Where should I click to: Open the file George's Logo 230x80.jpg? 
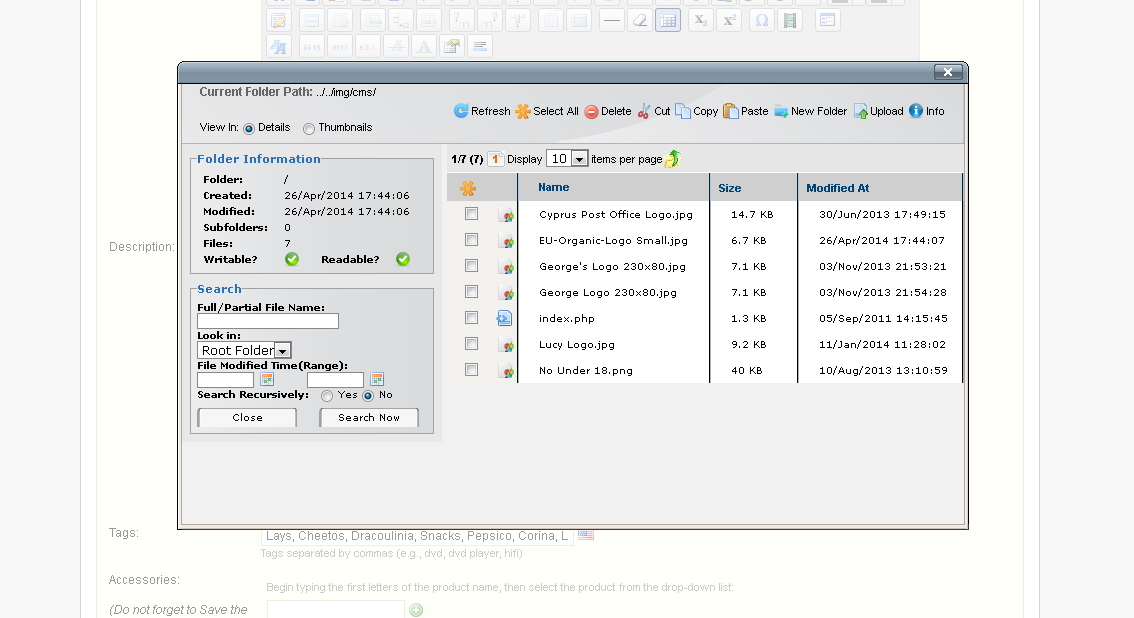612,267
